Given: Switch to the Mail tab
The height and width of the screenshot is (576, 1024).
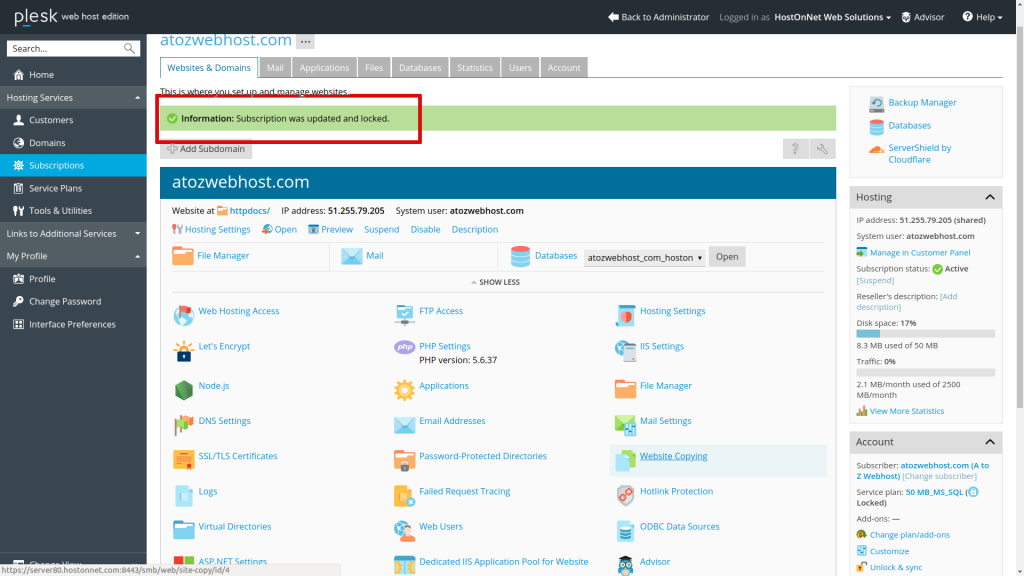Looking at the screenshot, I should click(275, 67).
